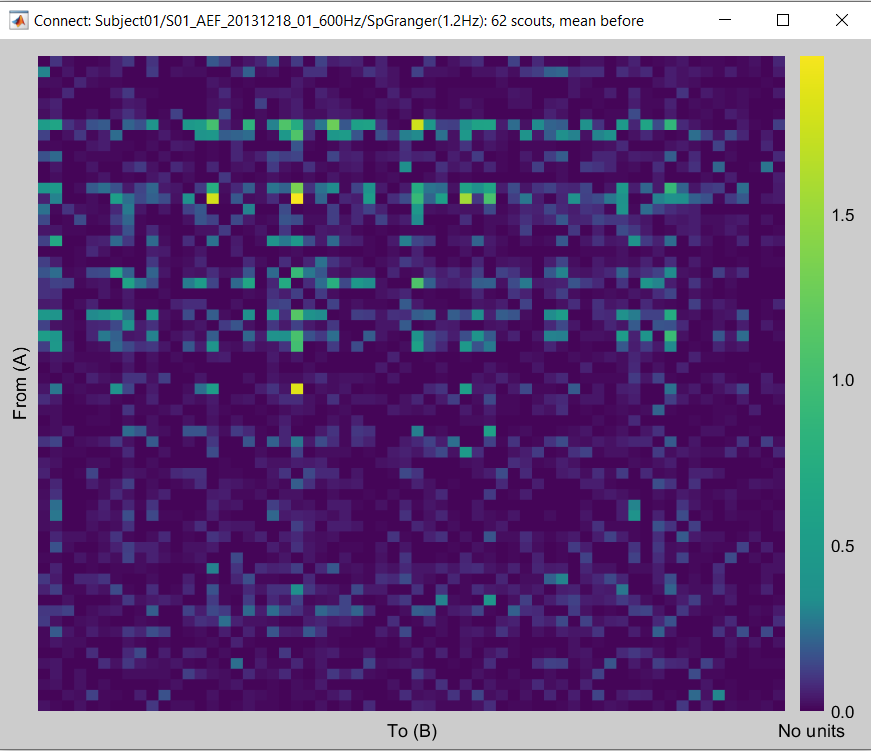Click the top-right corner cell of the matrix
This screenshot has width=871, height=751.
(x=779, y=61)
